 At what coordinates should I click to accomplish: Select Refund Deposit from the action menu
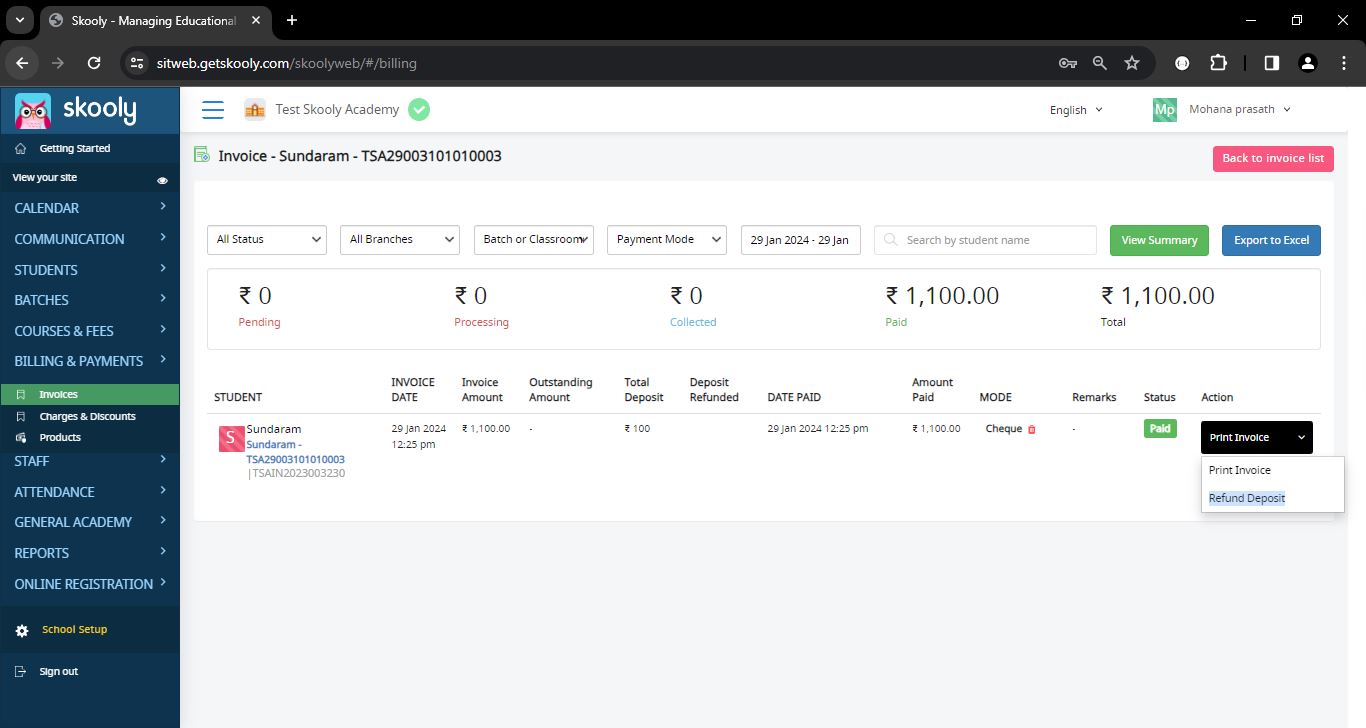pyautogui.click(x=1246, y=498)
